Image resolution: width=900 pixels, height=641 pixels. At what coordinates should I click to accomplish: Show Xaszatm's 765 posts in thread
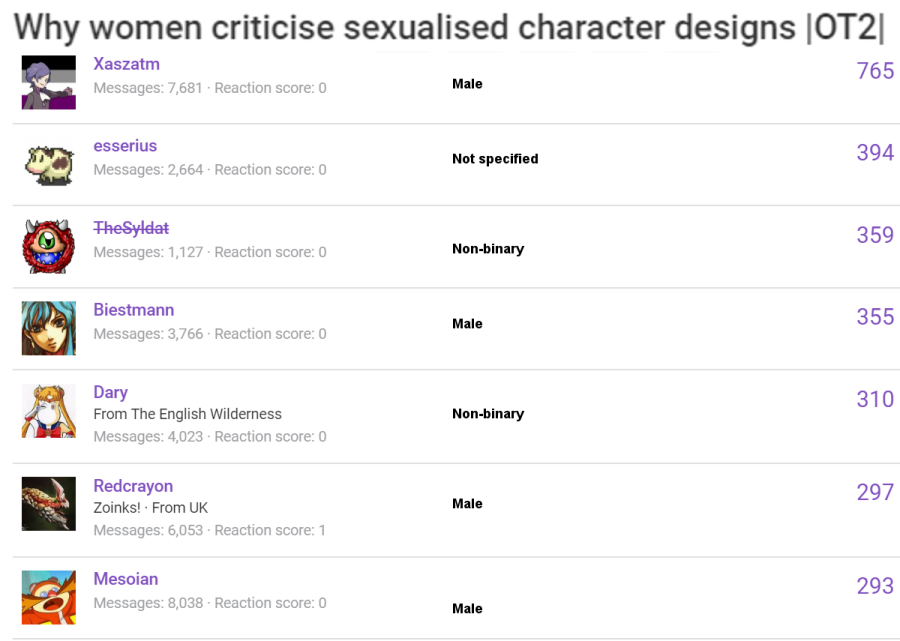(875, 71)
